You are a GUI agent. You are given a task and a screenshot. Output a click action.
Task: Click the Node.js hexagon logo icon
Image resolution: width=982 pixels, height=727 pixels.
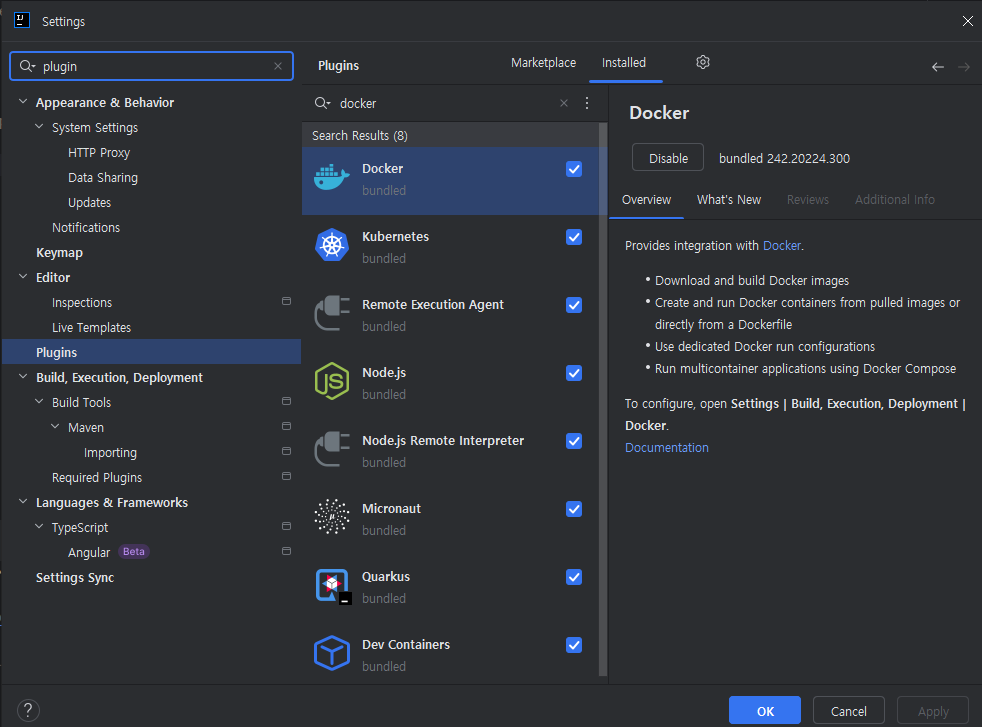[x=331, y=381]
